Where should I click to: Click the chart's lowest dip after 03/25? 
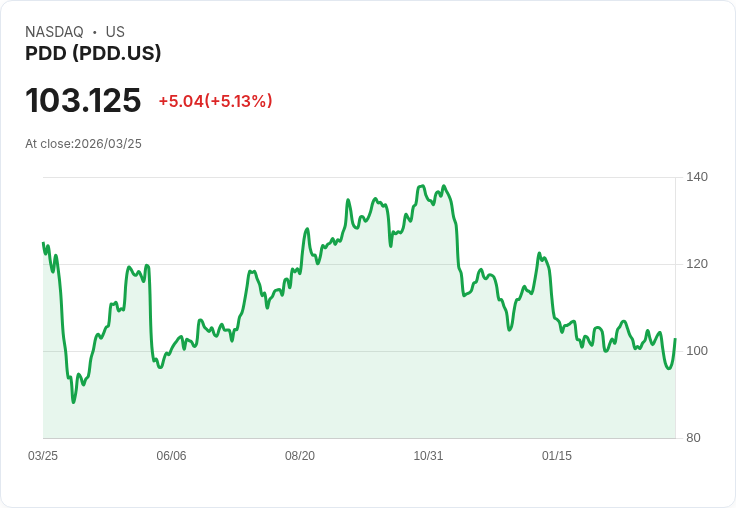click(73, 402)
